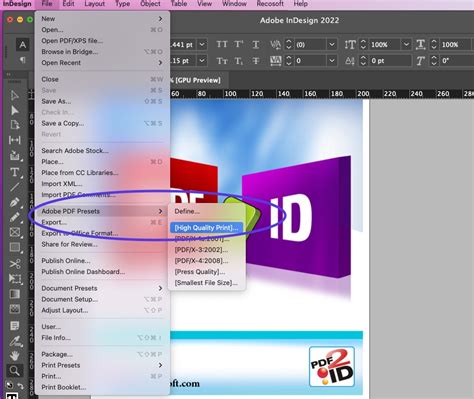This screenshot has width=474, height=399.
Task: Click Define in PDF Presets submenu
Action: click(187, 211)
